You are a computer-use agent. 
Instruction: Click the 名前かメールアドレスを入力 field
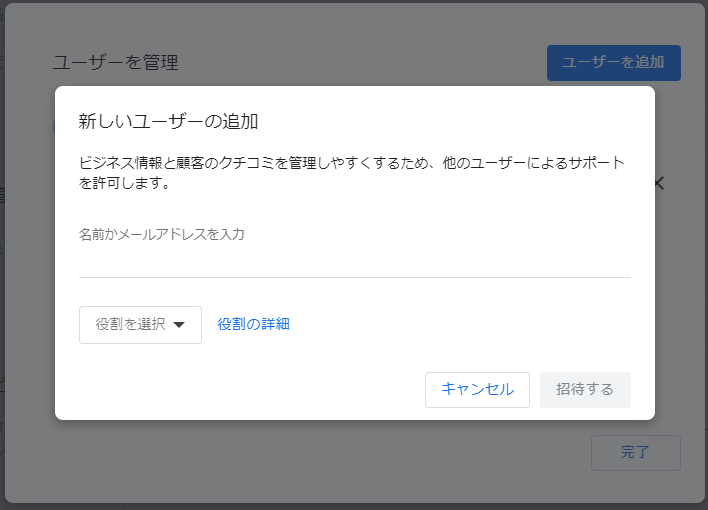click(x=354, y=251)
